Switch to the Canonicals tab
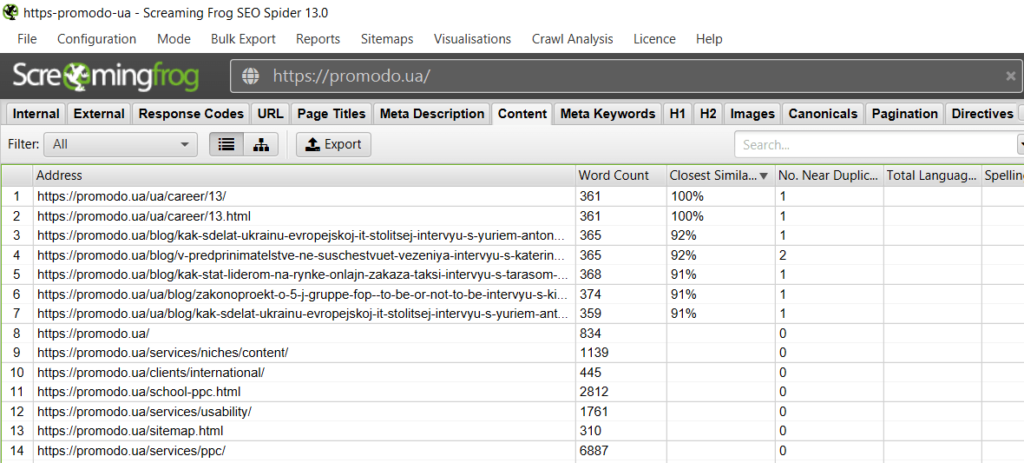 point(823,114)
